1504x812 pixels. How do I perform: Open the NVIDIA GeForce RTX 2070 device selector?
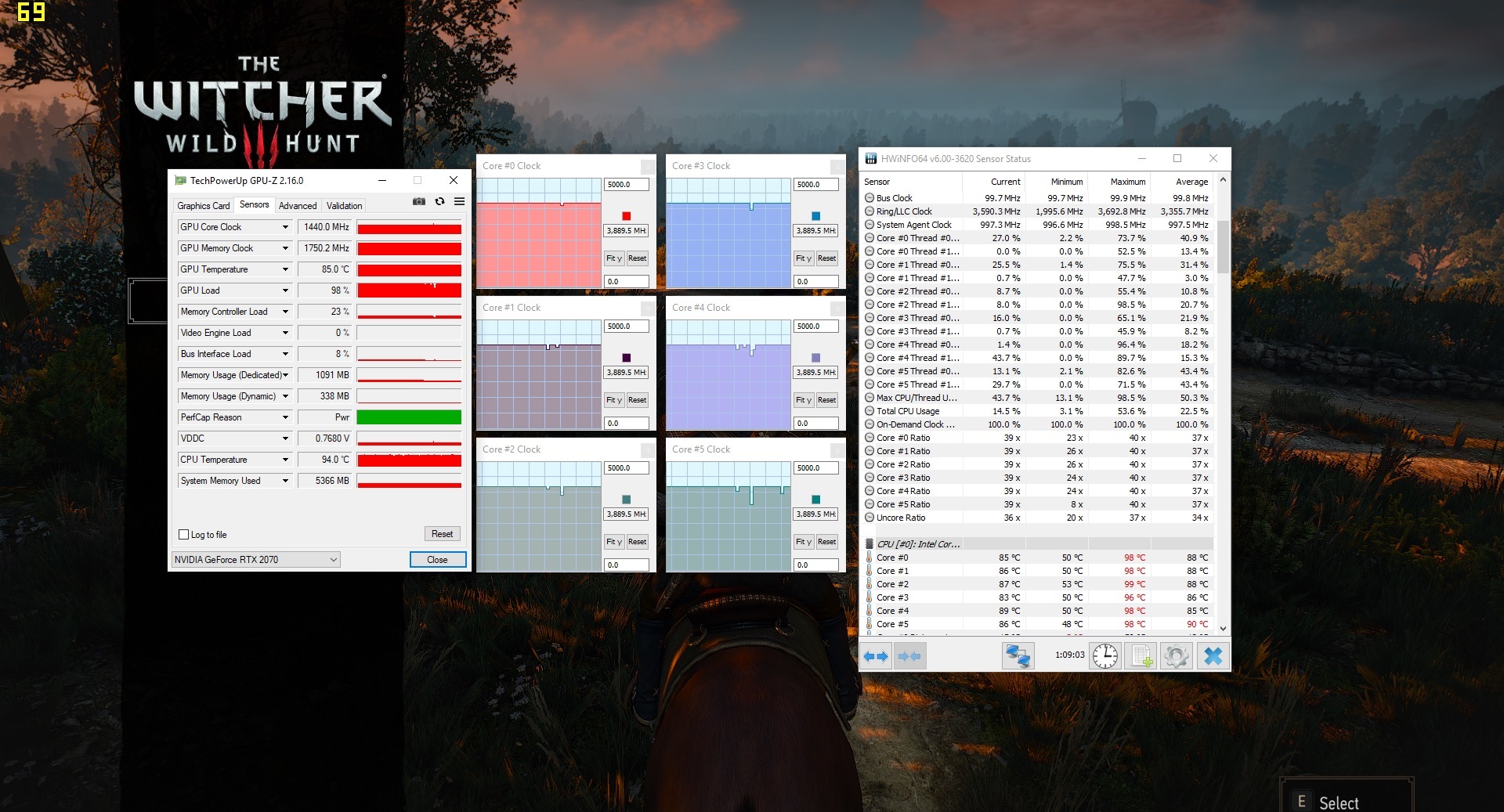point(256,559)
